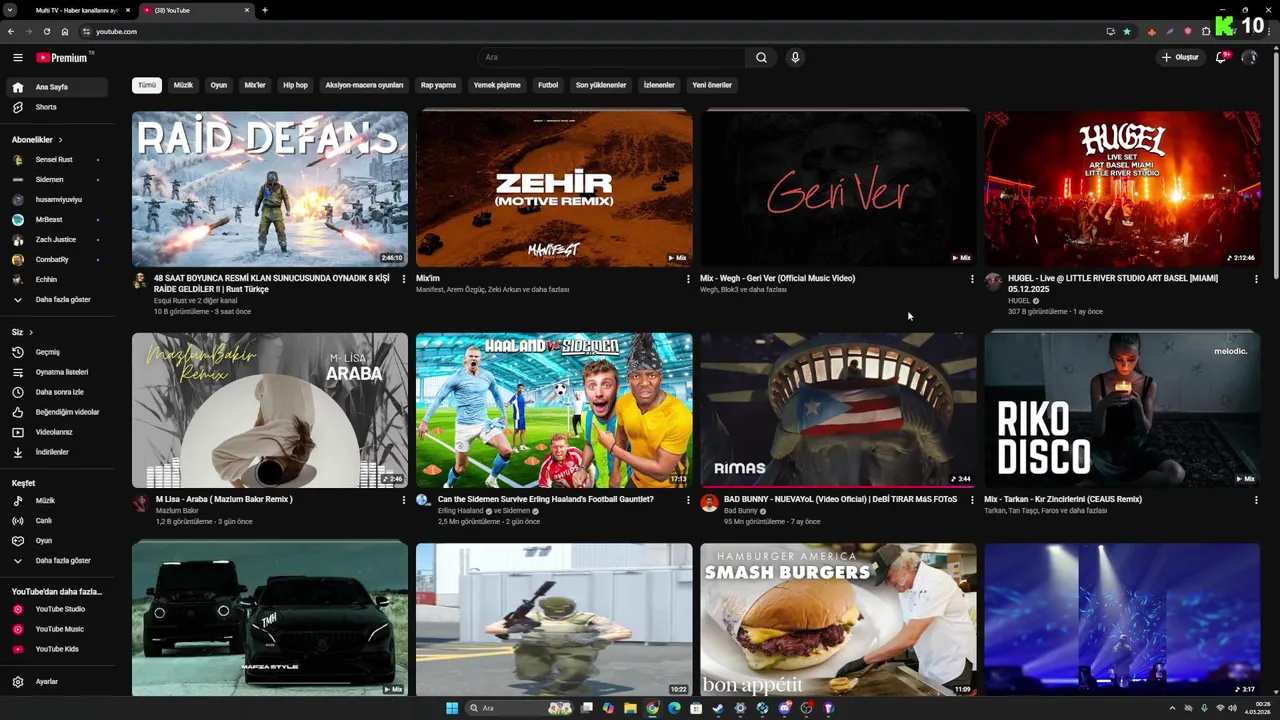Screen dimensions: 1280x720
Task: Click the browser home button
Action: [x=65, y=31]
